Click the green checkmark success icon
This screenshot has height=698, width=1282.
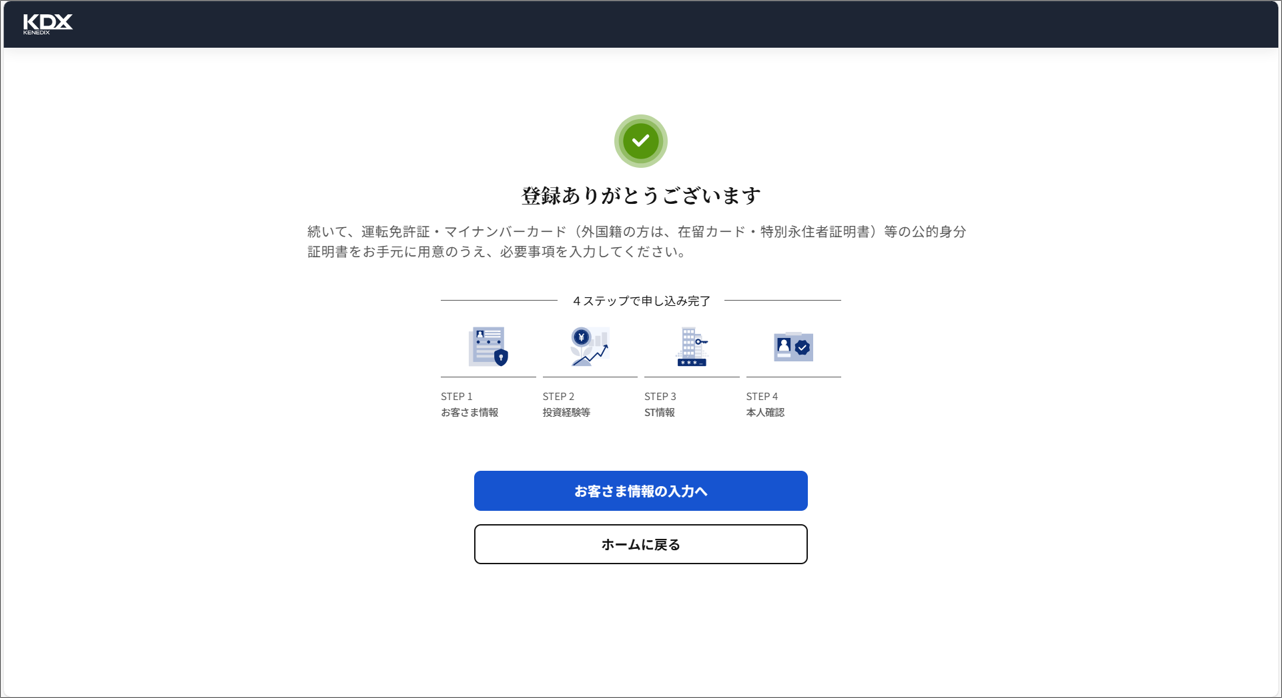tap(641, 141)
